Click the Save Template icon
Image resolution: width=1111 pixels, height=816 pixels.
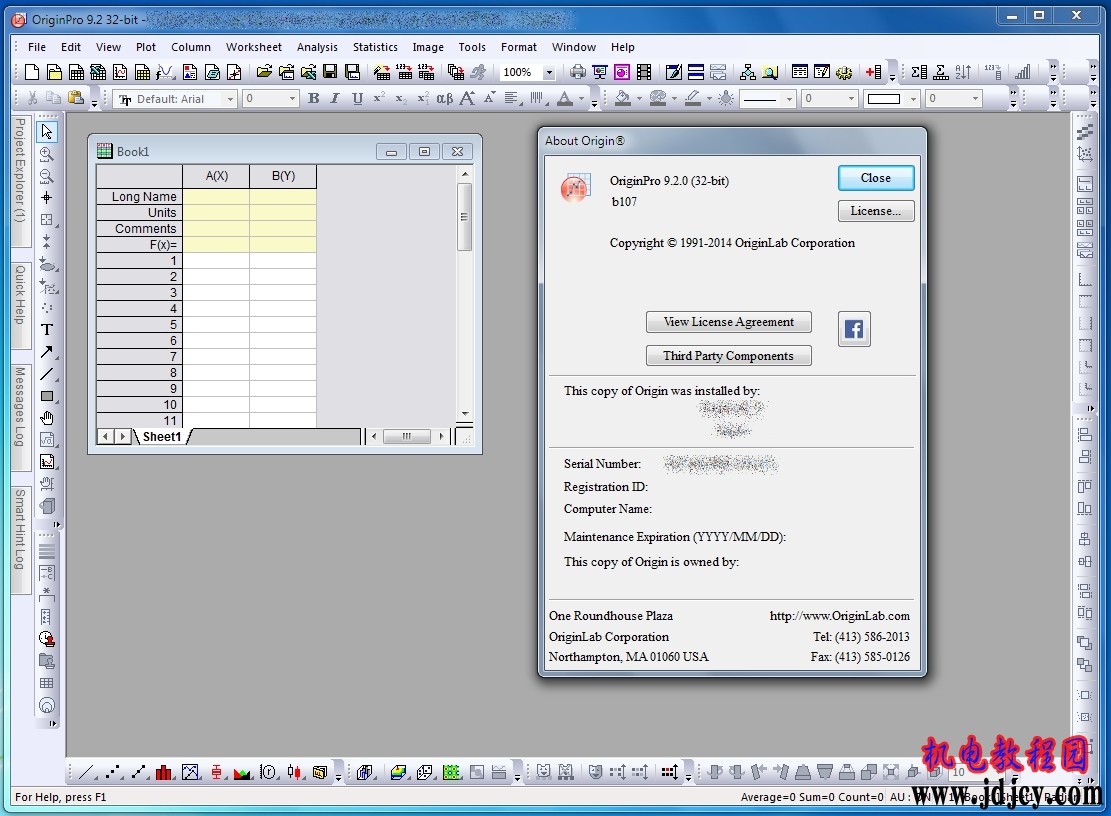coord(352,72)
